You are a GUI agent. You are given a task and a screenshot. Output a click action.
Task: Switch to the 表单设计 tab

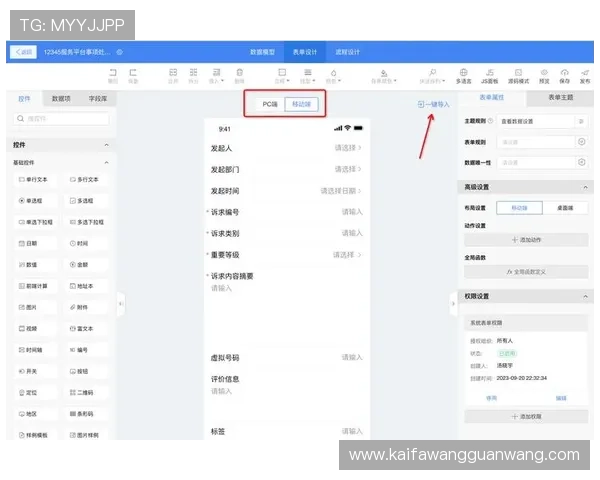click(x=305, y=52)
